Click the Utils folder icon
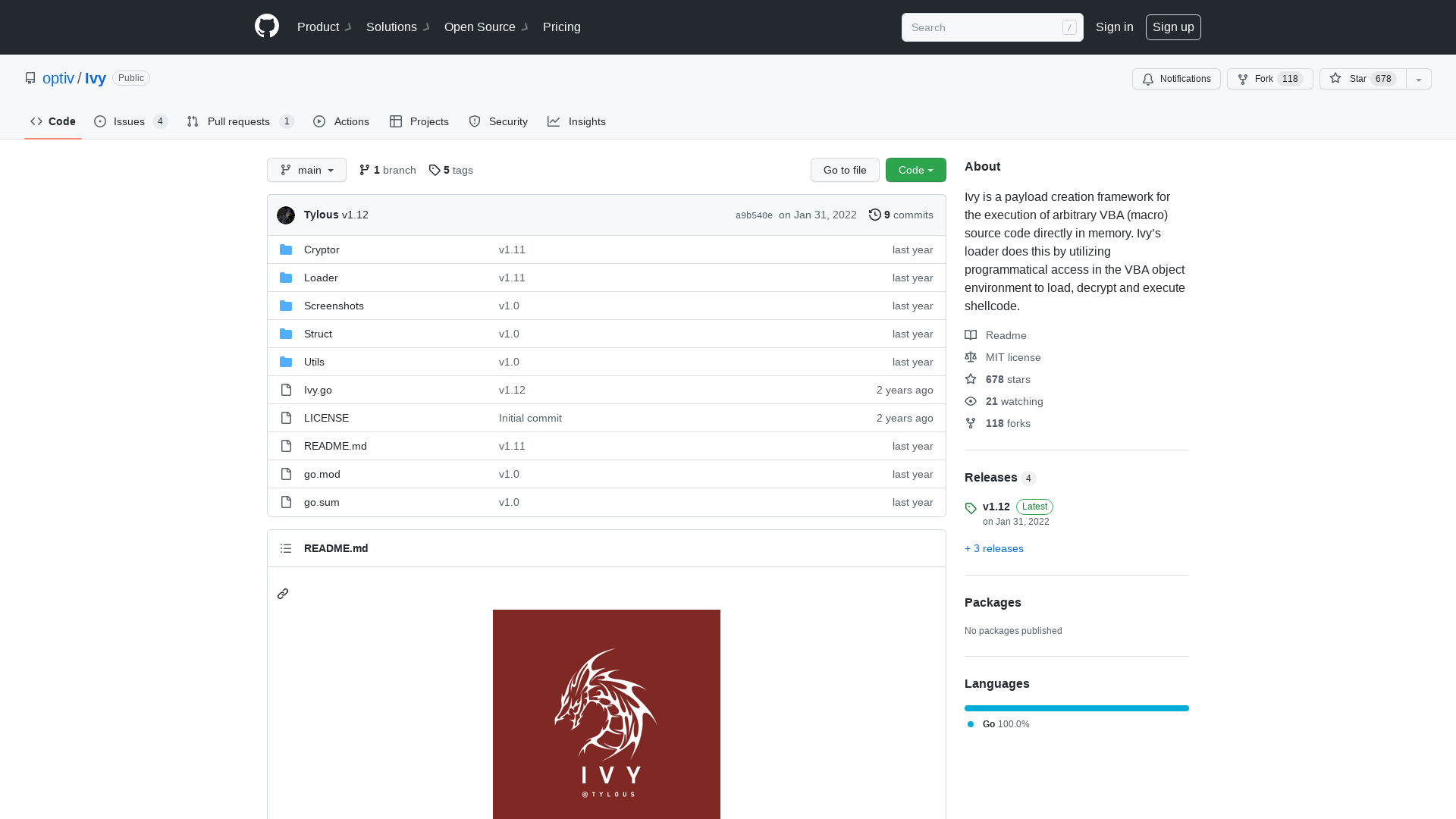The image size is (1456, 819). coord(286,362)
